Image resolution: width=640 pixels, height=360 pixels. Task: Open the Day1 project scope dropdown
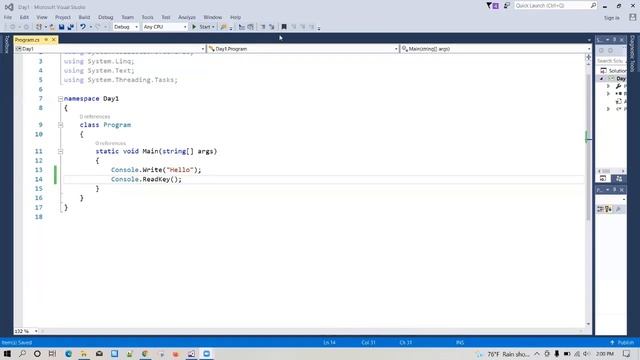110,49
